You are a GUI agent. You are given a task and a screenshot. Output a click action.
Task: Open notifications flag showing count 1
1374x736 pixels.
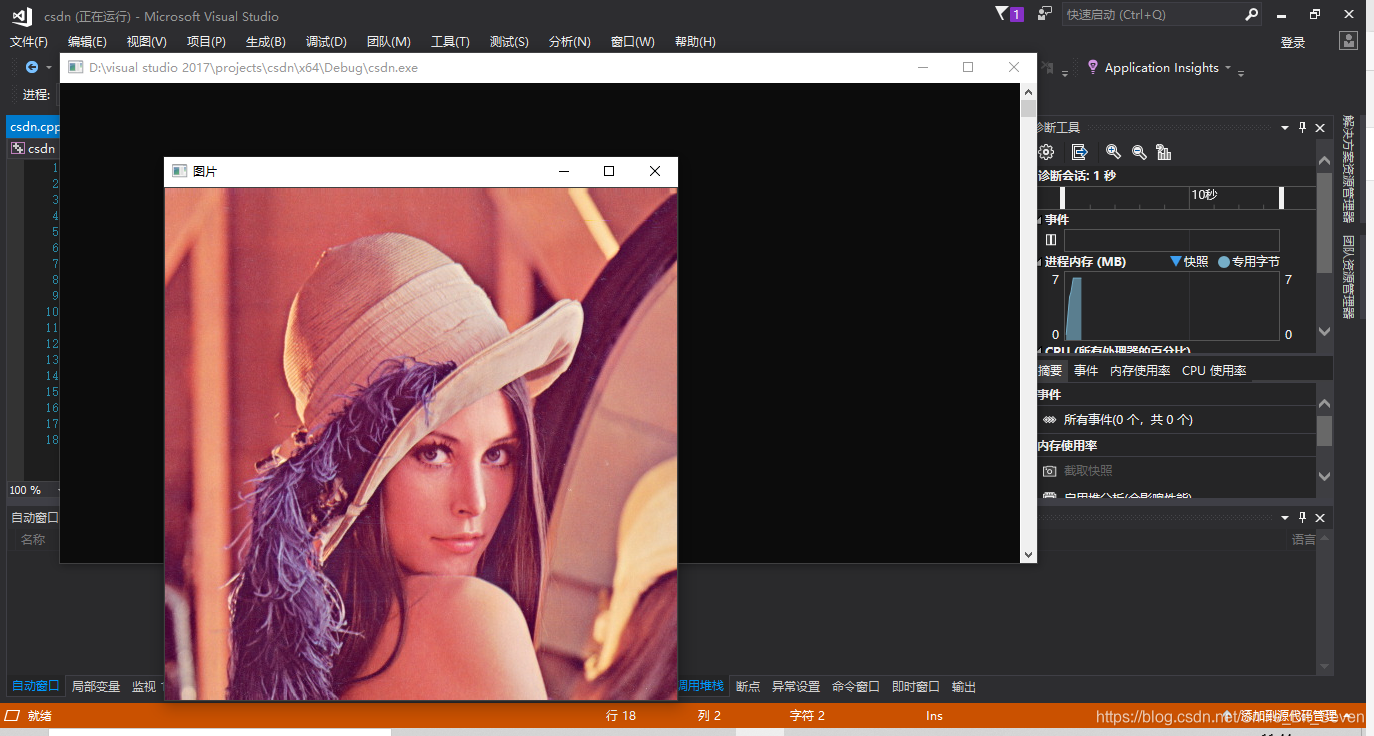point(1009,14)
